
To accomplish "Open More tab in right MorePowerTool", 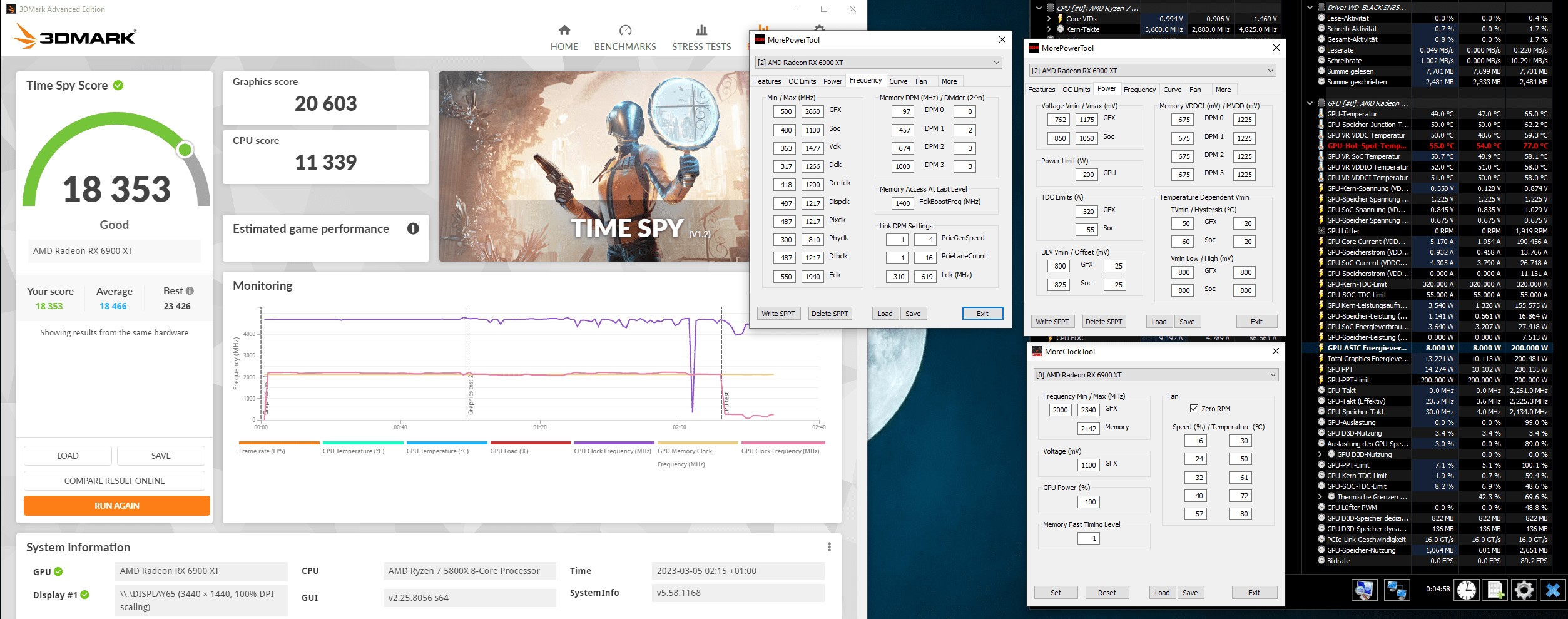I will point(1223,90).
